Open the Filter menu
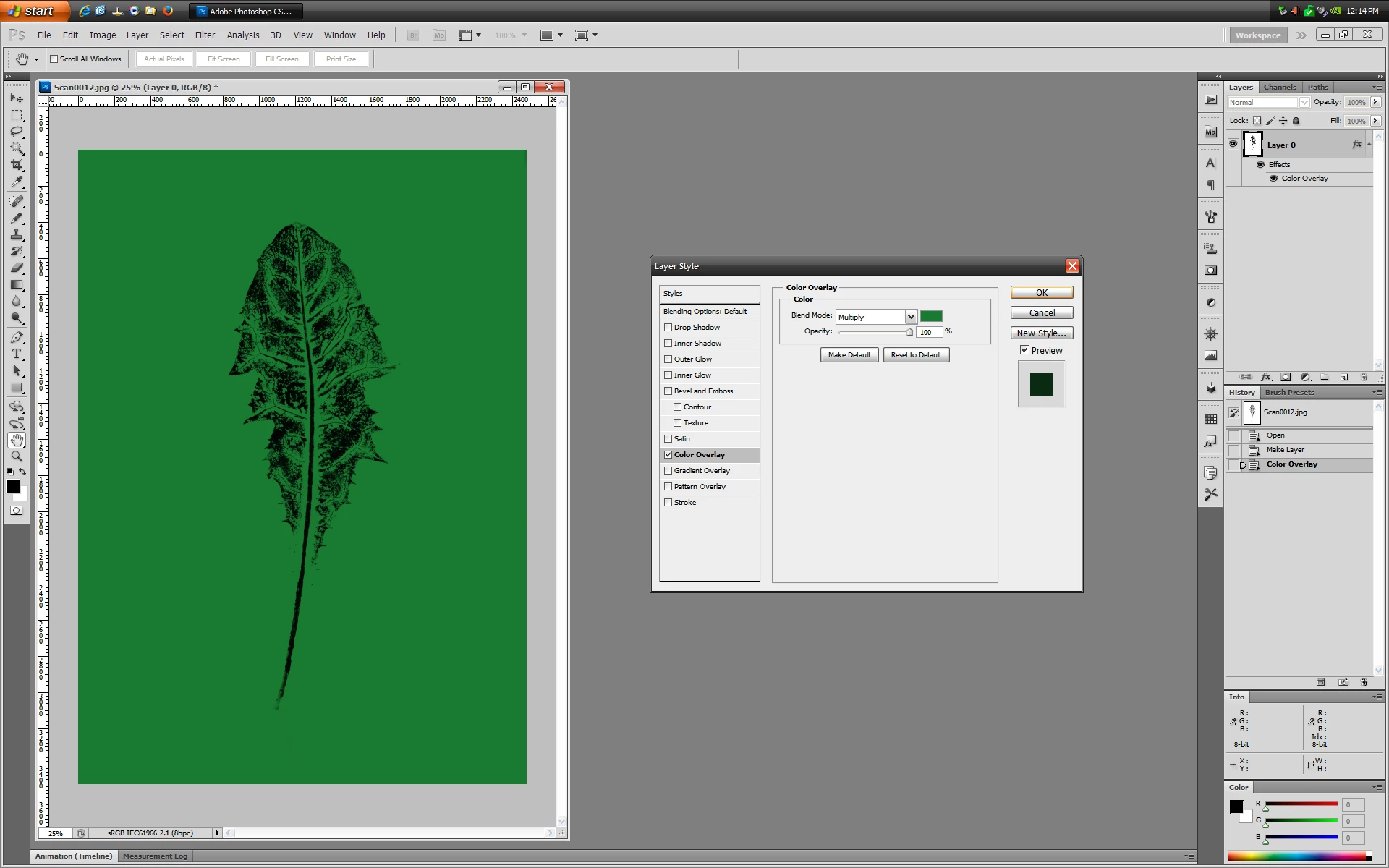 click(x=205, y=35)
